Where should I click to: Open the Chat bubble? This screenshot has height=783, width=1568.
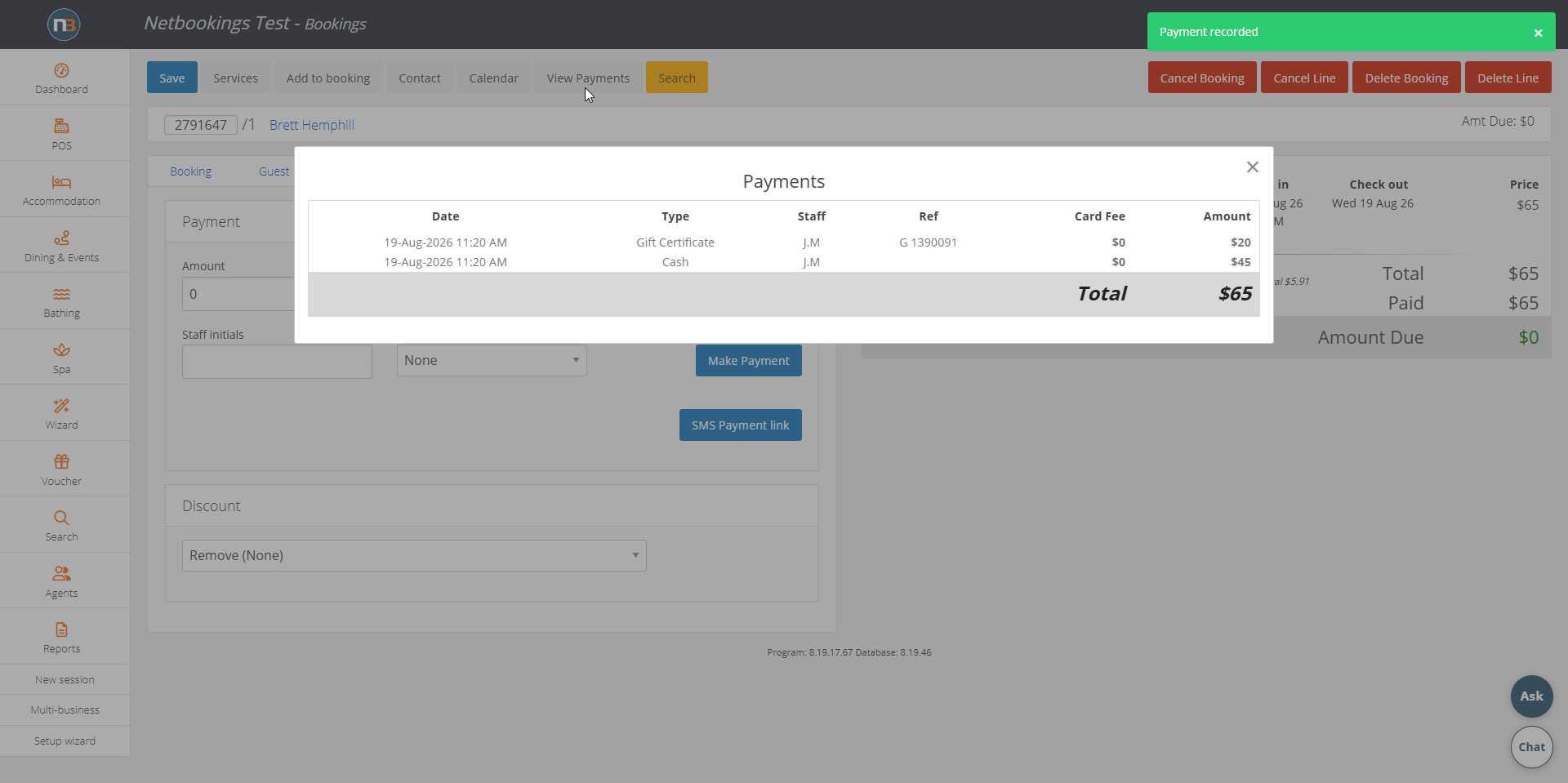tap(1531, 747)
